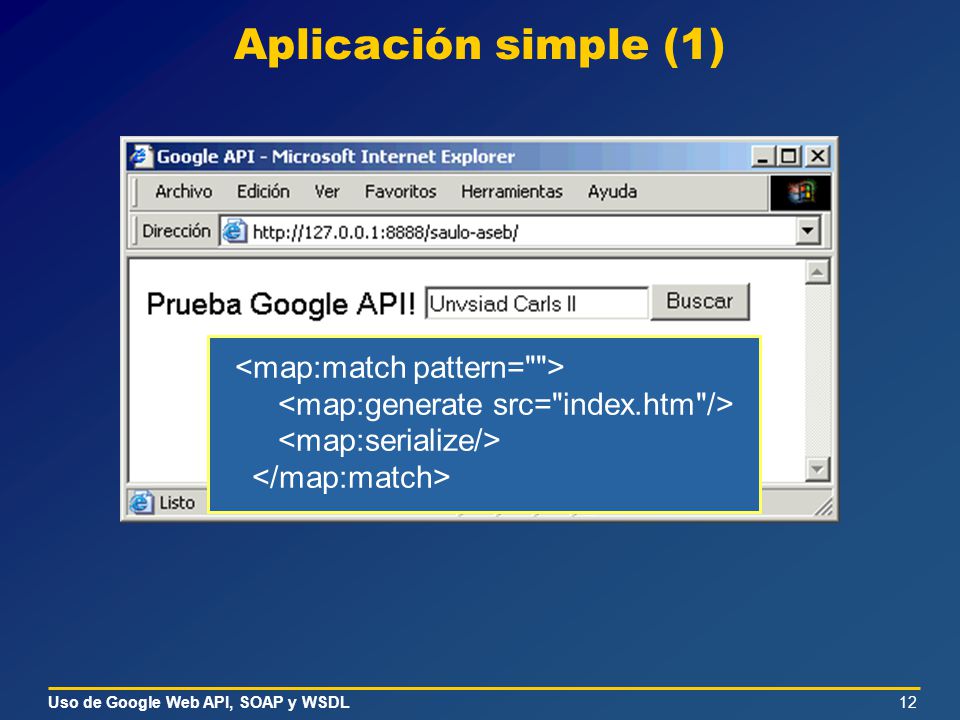Click the scrollbar down arrow

pos(817,469)
